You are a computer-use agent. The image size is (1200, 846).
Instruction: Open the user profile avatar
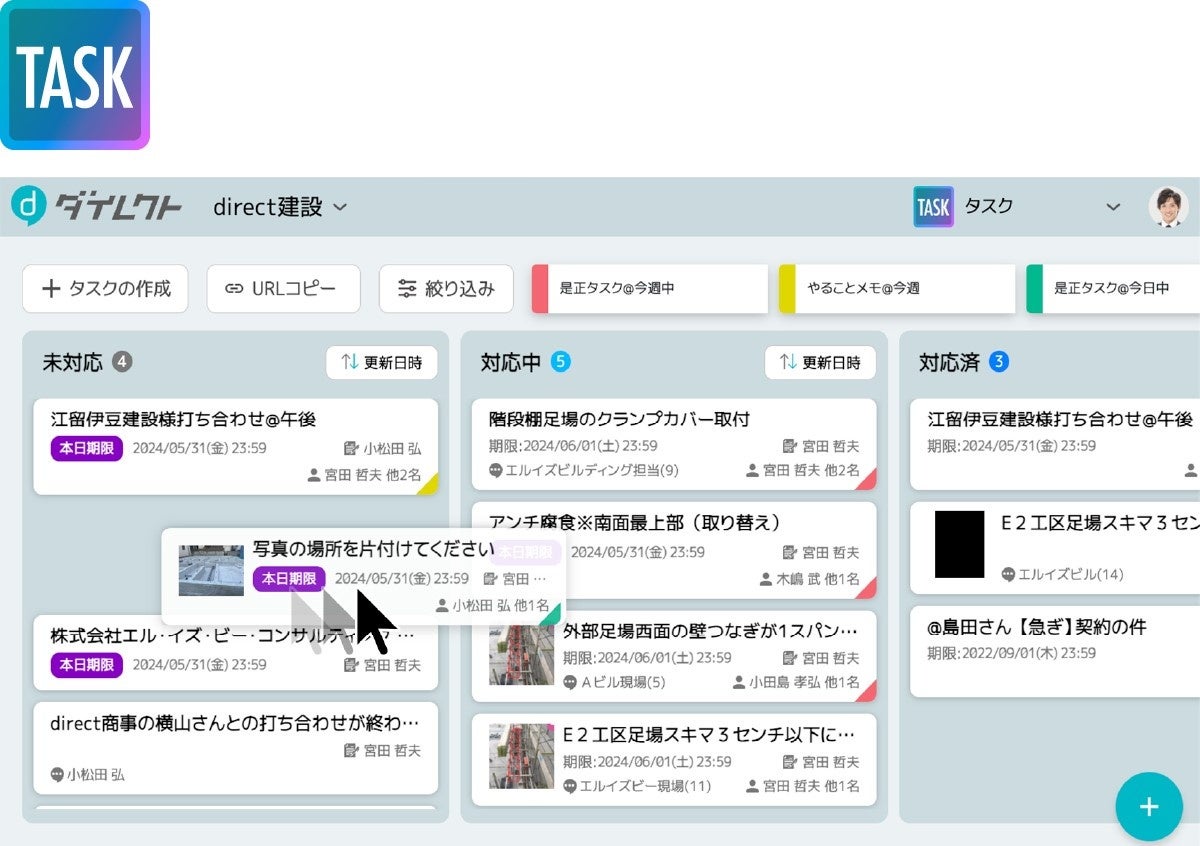(x=1168, y=207)
